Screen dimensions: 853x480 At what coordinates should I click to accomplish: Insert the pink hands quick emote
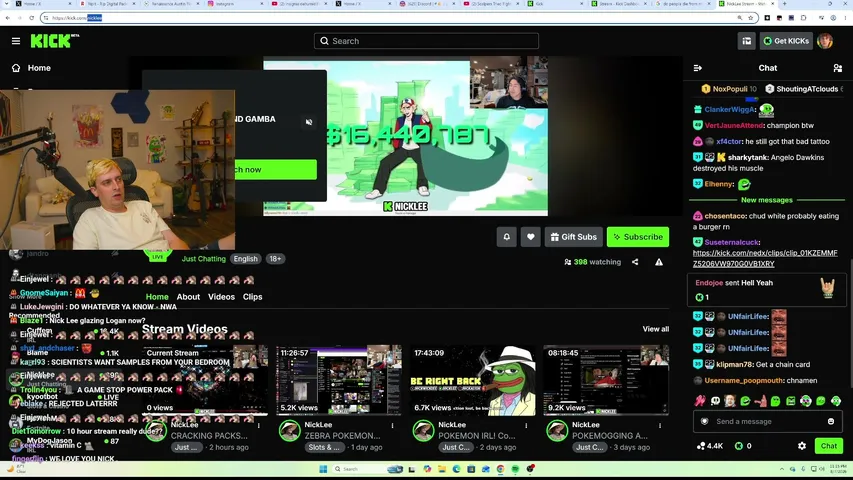(700, 401)
